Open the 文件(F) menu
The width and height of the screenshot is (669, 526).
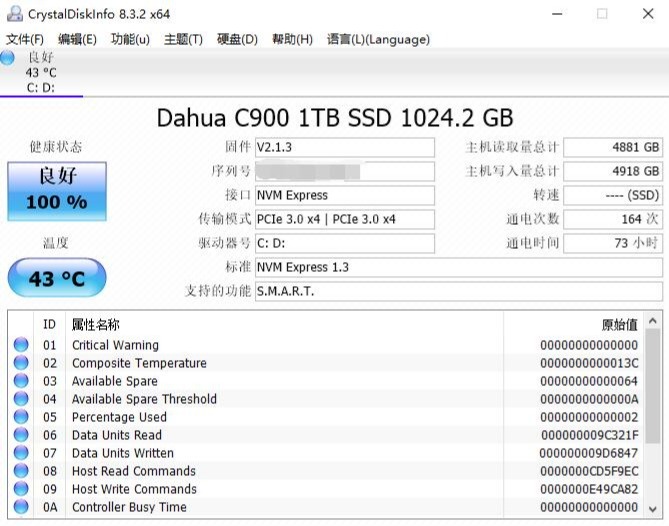pyautogui.click(x=25, y=40)
